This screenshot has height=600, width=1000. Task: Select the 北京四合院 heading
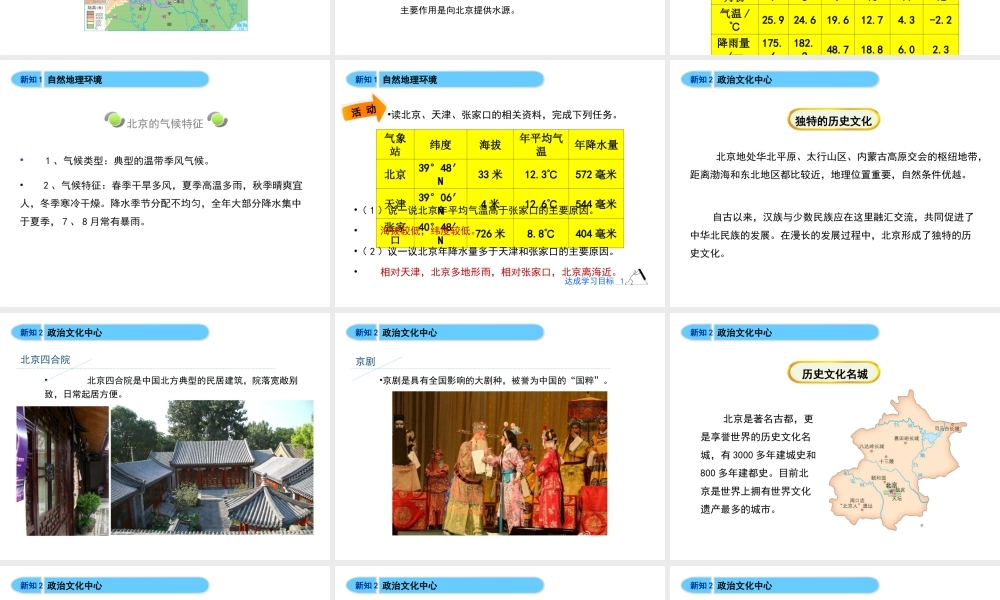45,360
